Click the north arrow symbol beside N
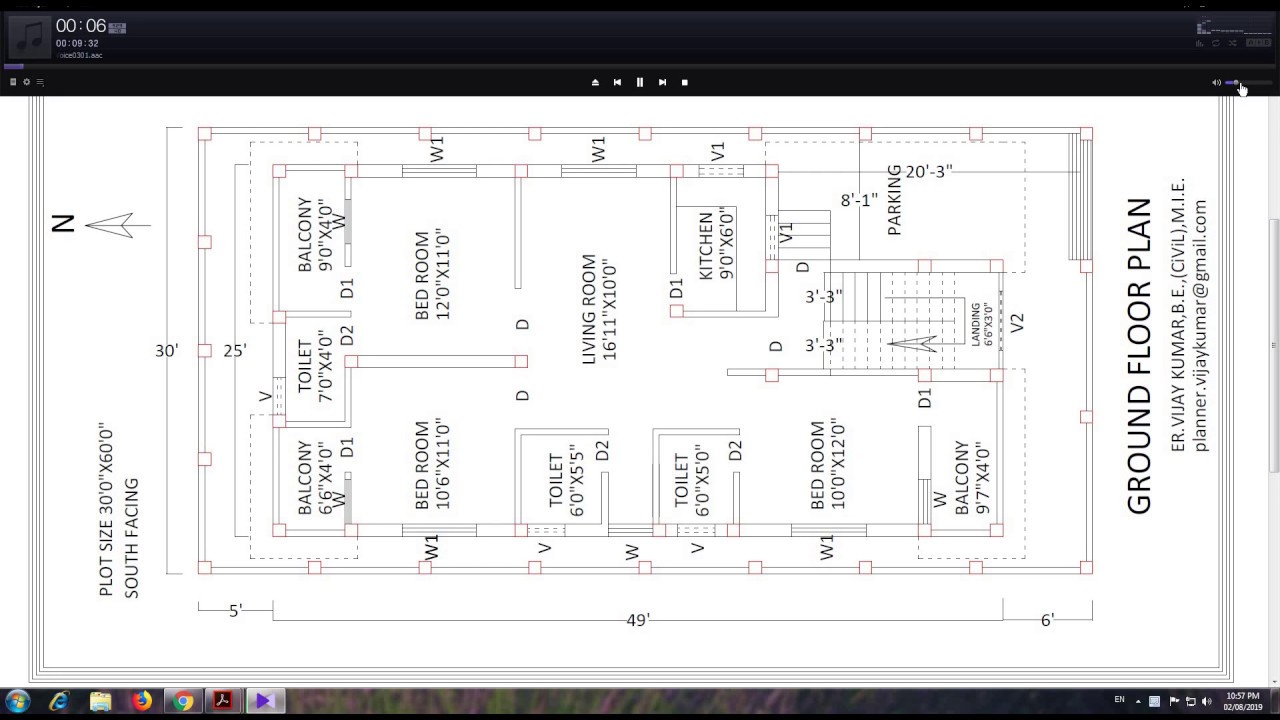The width and height of the screenshot is (1280, 720). coord(118,225)
